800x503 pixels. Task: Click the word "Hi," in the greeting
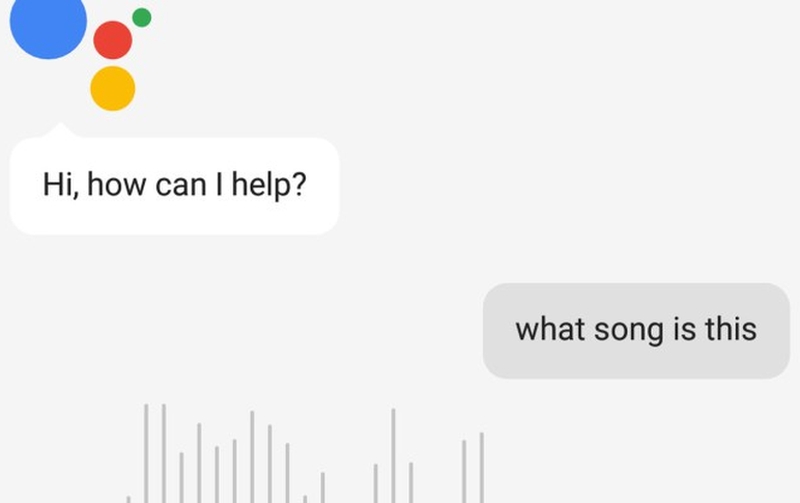point(58,186)
